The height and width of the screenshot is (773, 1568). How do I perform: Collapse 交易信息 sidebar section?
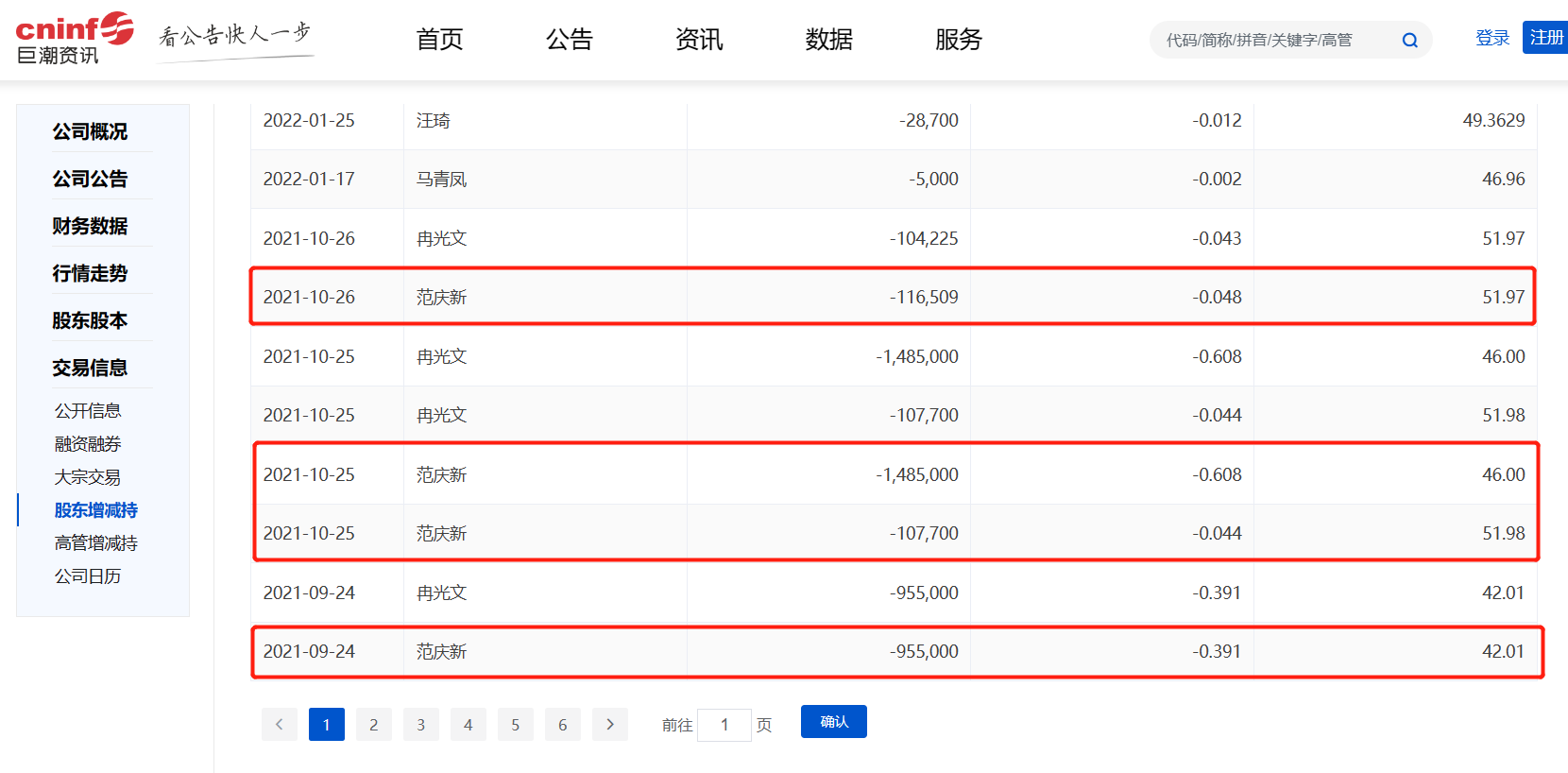pos(90,368)
